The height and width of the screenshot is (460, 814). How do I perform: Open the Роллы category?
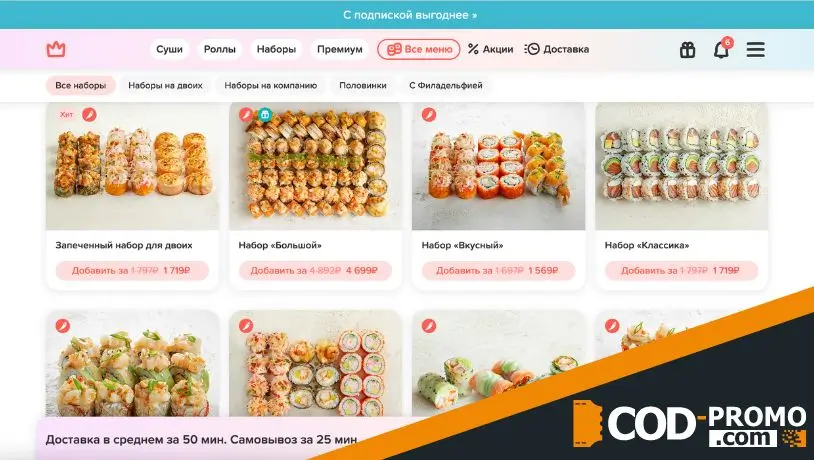pos(220,49)
